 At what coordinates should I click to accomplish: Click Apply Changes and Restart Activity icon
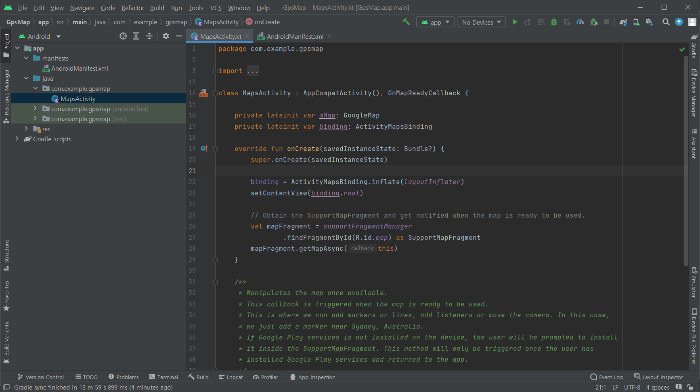(x=528, y=22)
